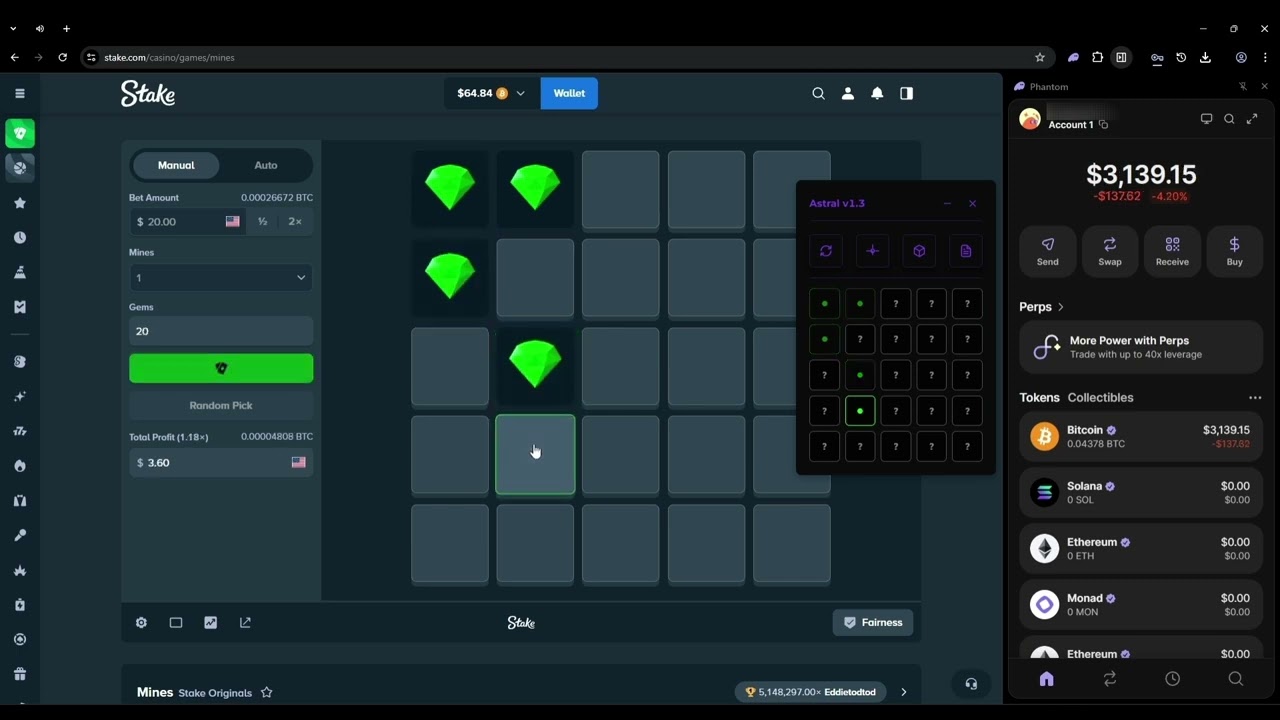Open Stake notifications bell
This screenshot has width=1280, height=720.
[877, 93]
